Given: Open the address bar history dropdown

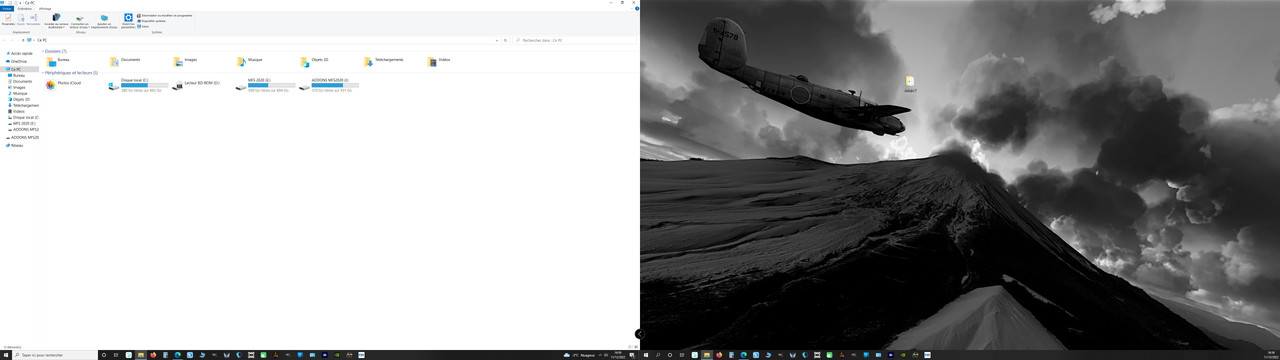Looking at the screenshot, I should [x=497, y=40].
